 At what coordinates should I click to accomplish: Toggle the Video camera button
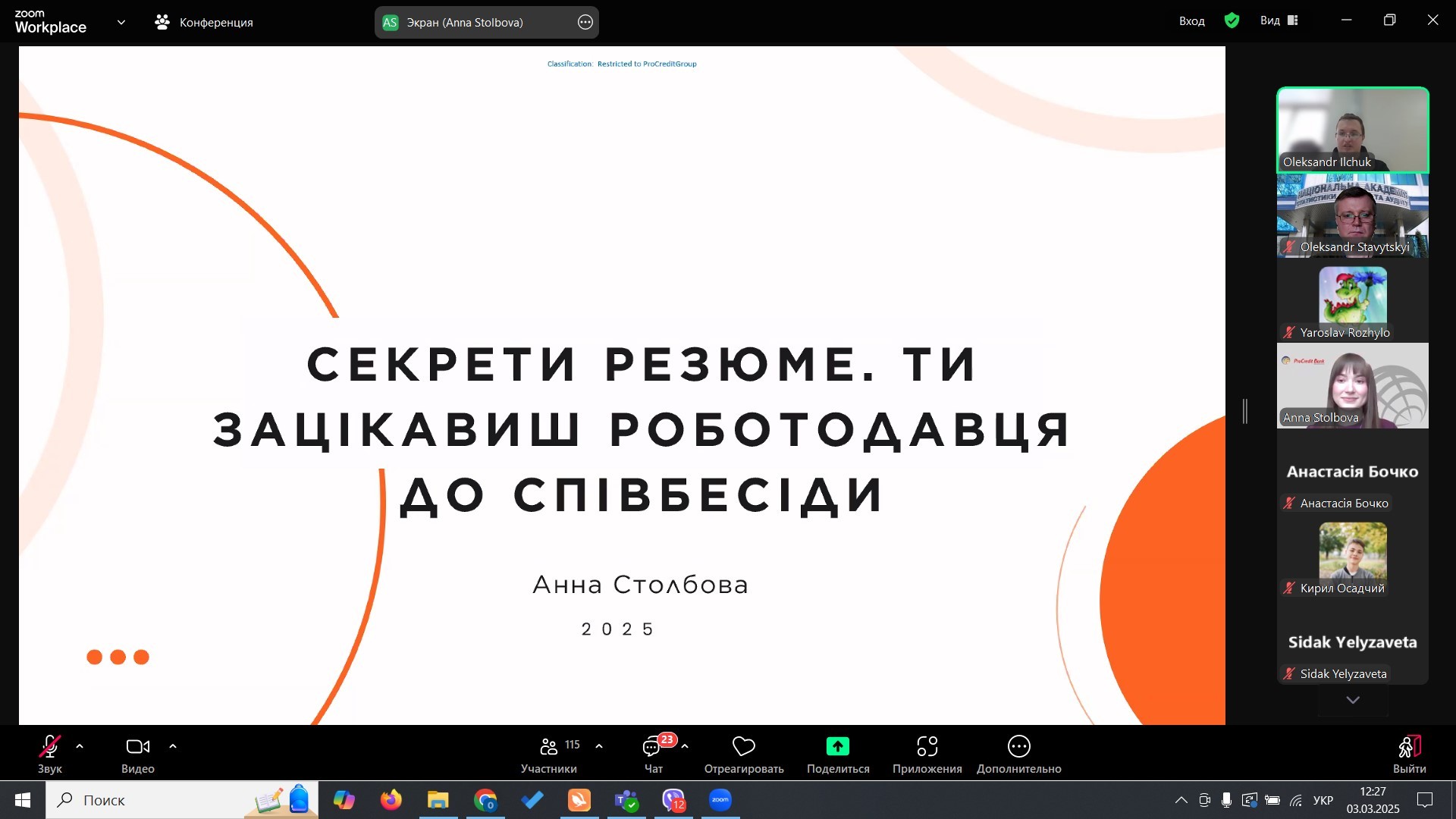pos(137,747)
